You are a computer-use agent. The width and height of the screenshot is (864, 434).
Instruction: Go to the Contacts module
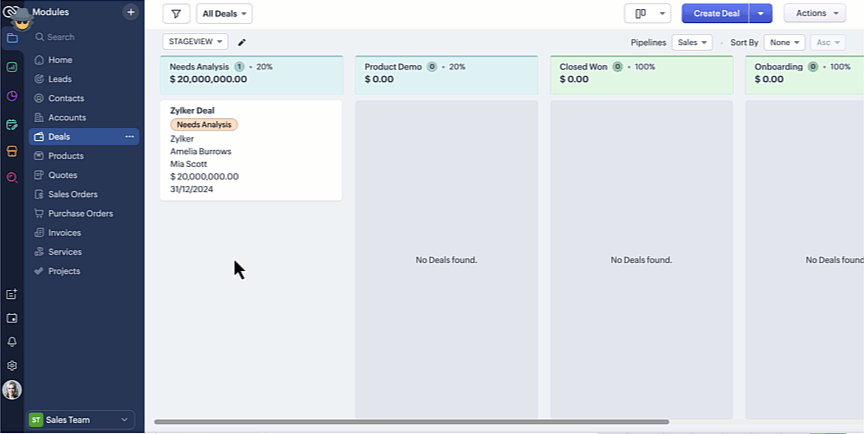pos(65,98)
